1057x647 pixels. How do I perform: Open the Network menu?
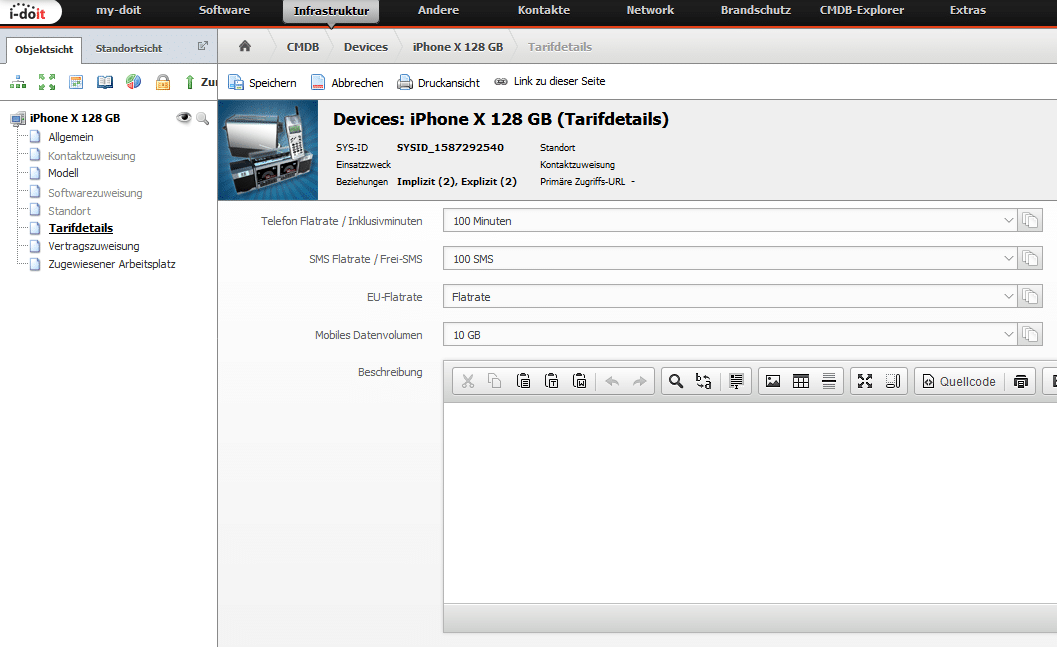(650, 10)
